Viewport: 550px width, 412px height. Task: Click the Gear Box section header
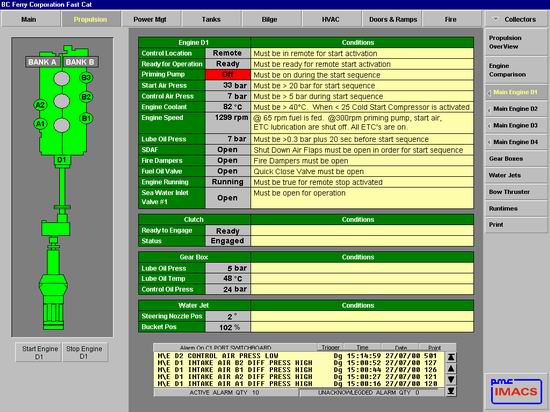[194, 257]
